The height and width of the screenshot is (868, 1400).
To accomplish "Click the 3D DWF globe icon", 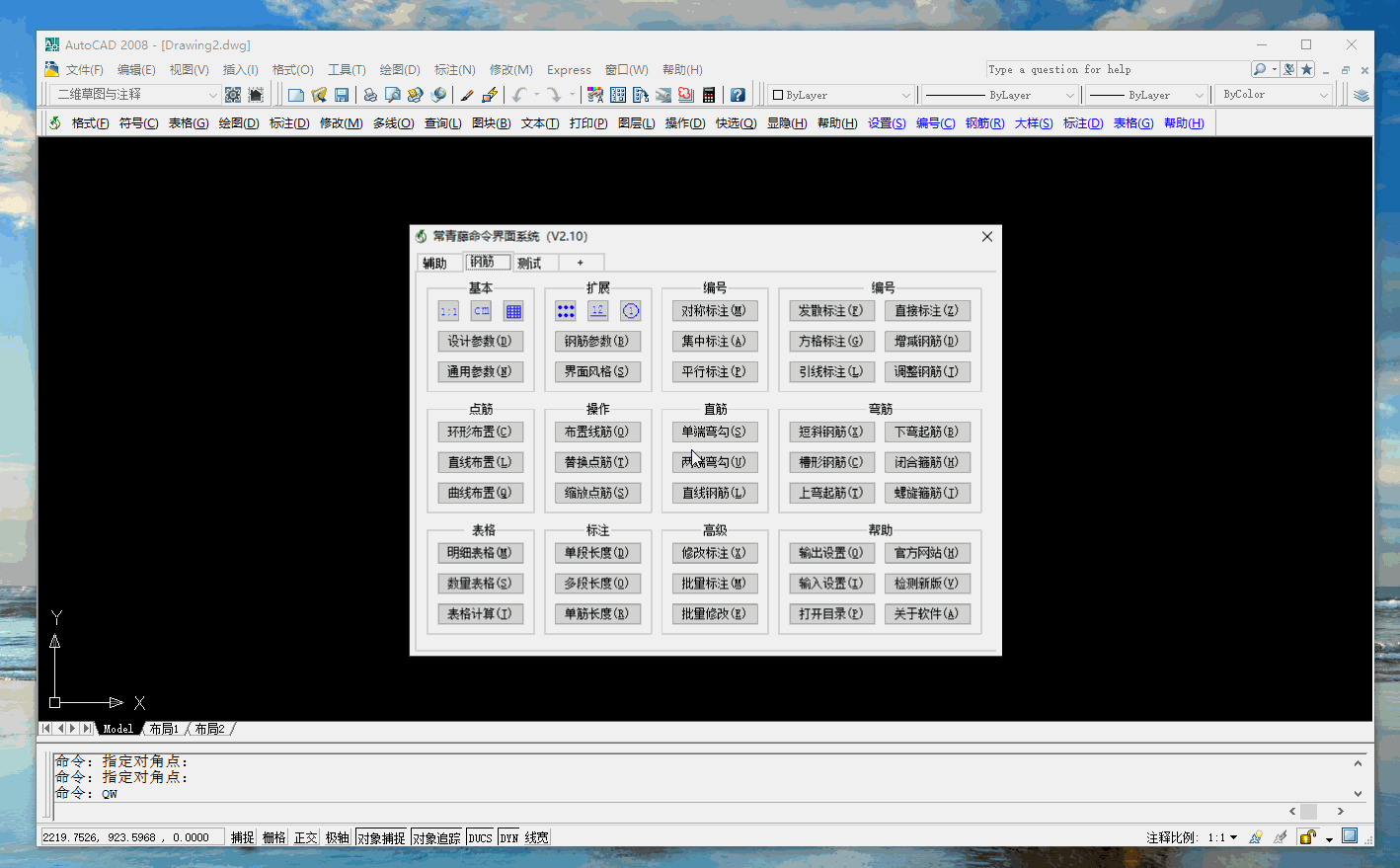I will [x=438, y=95].
